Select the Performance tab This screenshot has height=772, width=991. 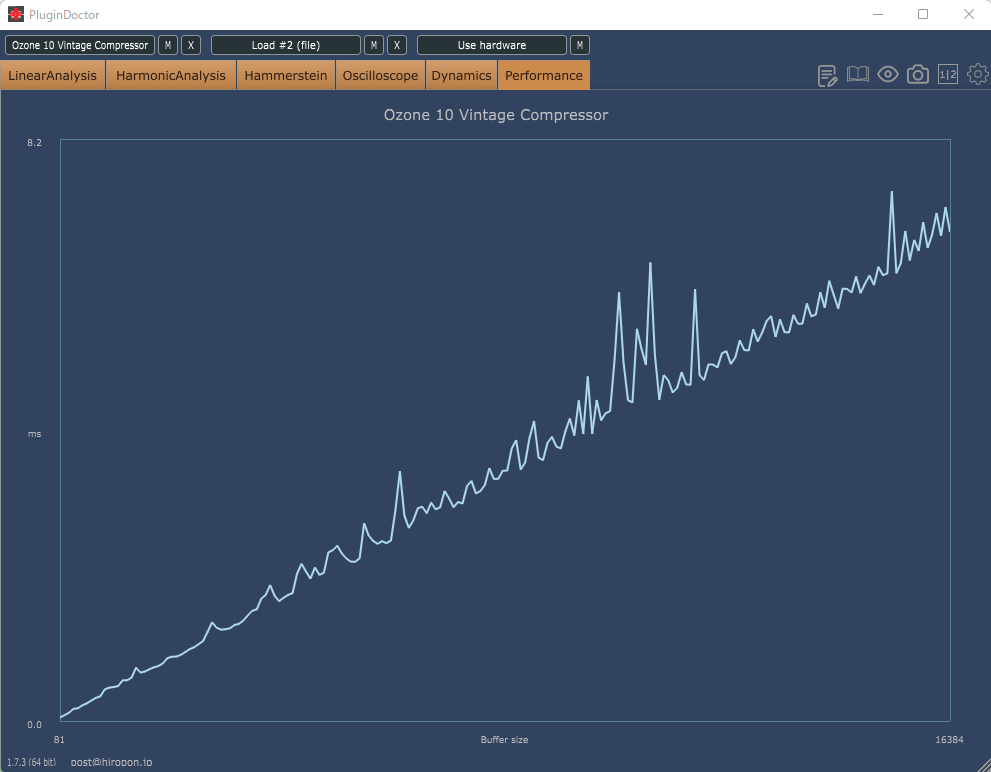coord(544,75)
